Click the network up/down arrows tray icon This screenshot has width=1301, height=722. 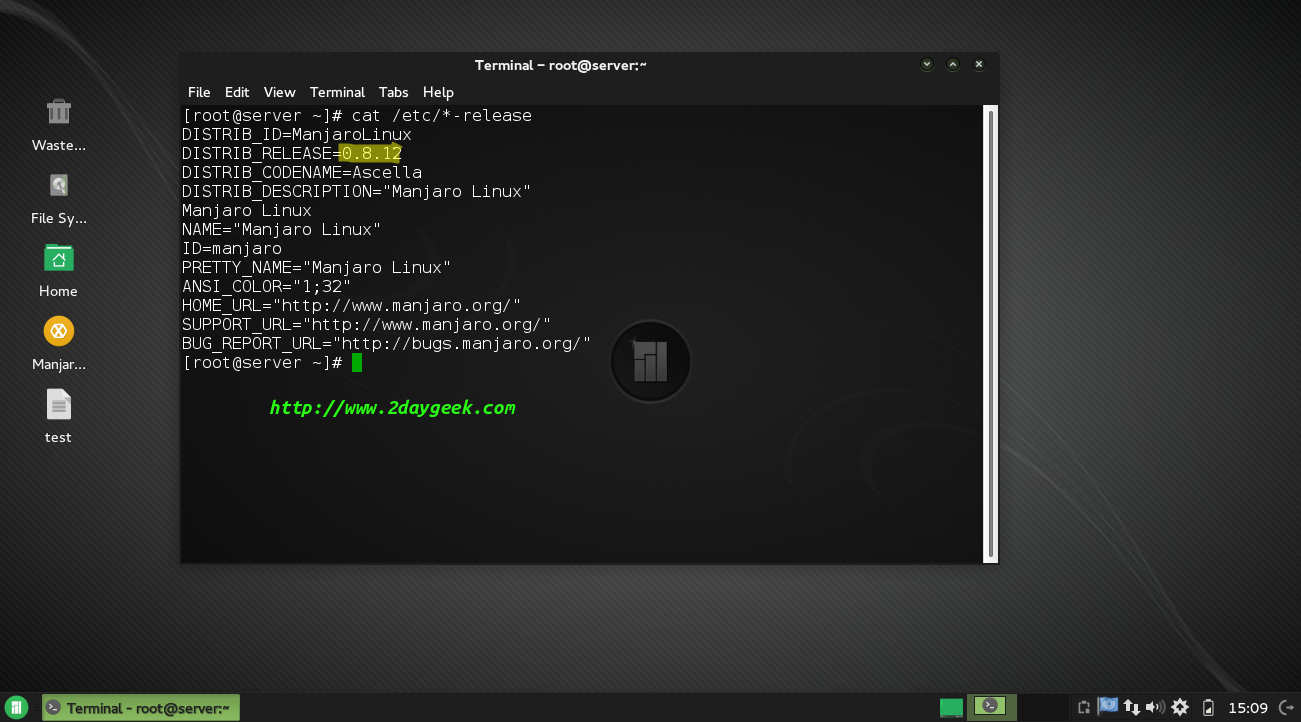point(1132,708)
